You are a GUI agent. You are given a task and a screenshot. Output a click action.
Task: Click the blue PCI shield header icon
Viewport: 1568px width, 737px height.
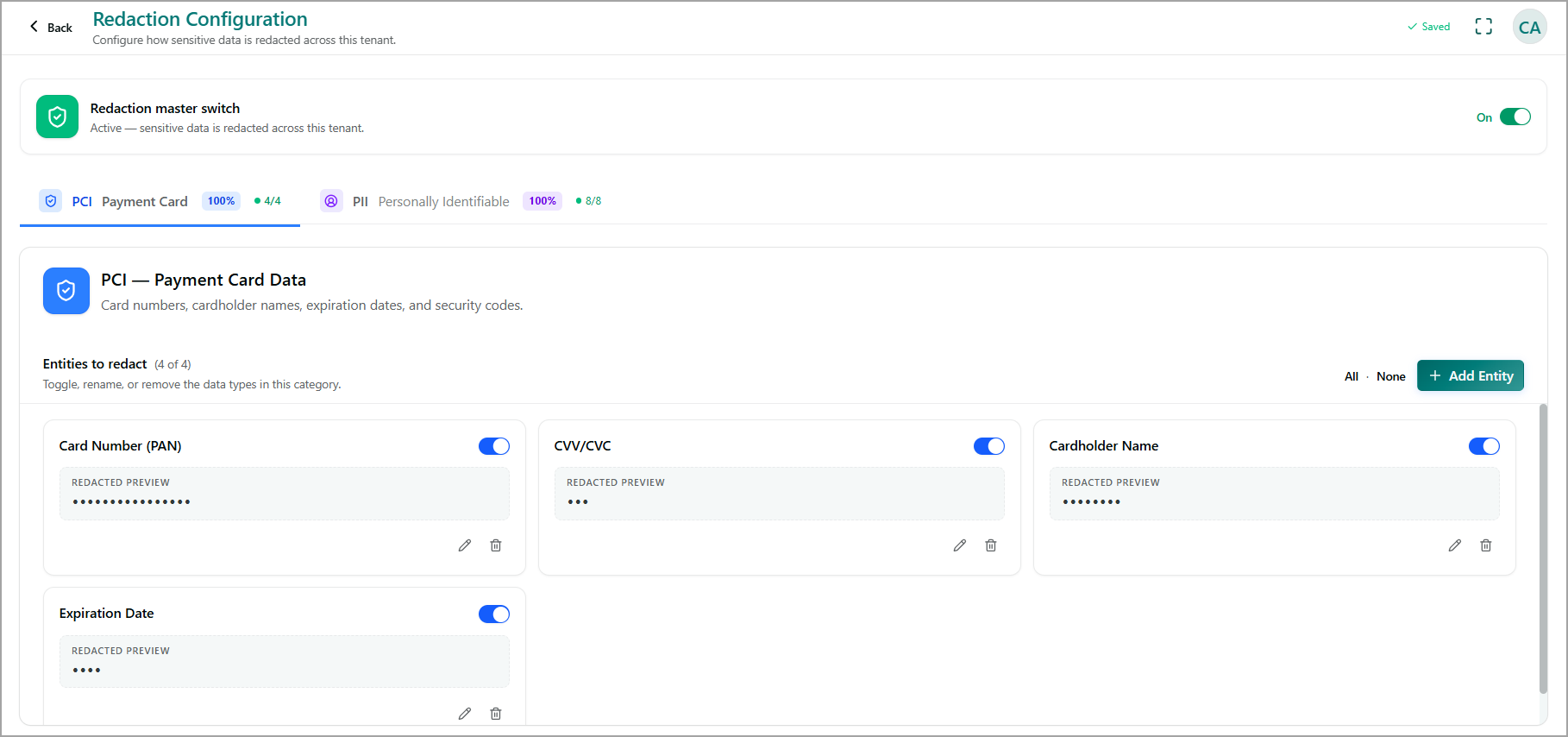66,291
